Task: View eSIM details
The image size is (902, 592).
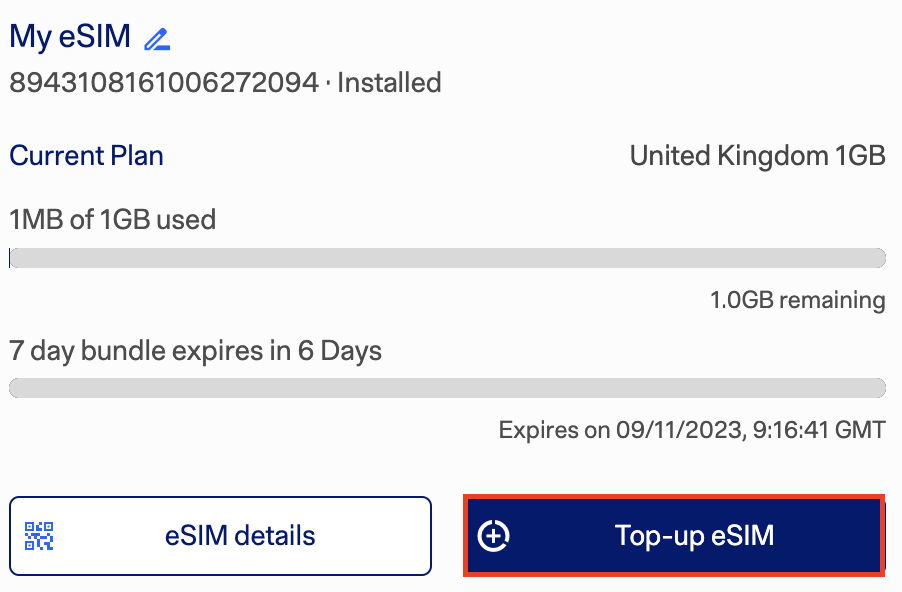Action: [x=220, y=536]
